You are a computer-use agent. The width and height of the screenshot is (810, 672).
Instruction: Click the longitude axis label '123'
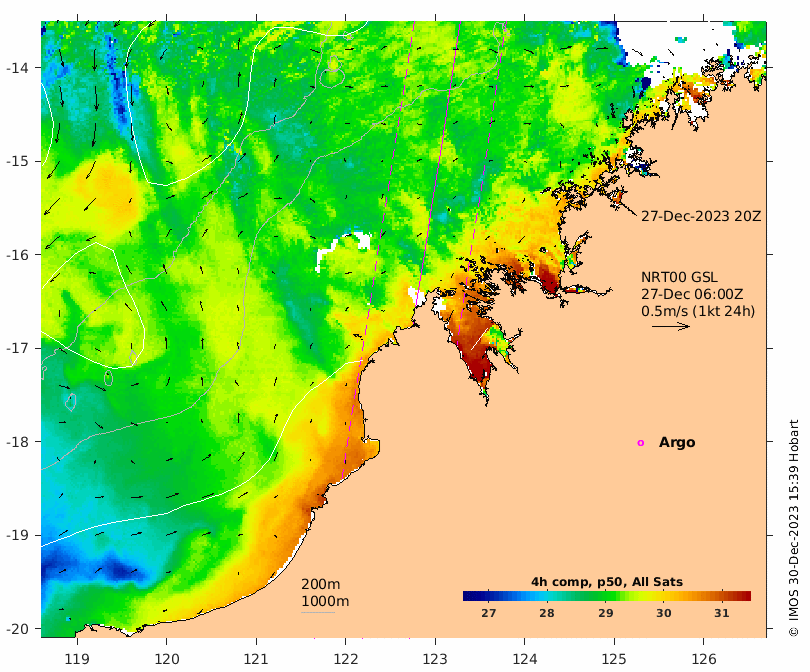tap(435, 659)
